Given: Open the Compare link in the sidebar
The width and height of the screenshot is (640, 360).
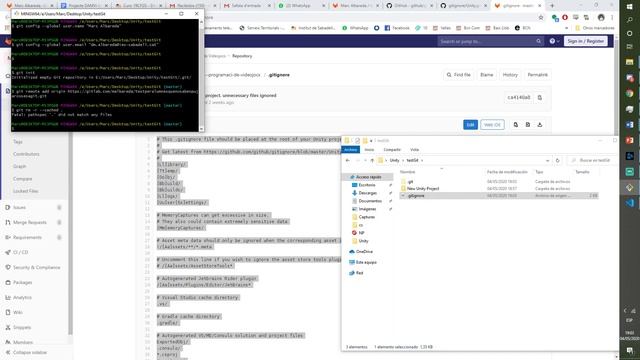Looking at the screenshot, I should point(22,179).
